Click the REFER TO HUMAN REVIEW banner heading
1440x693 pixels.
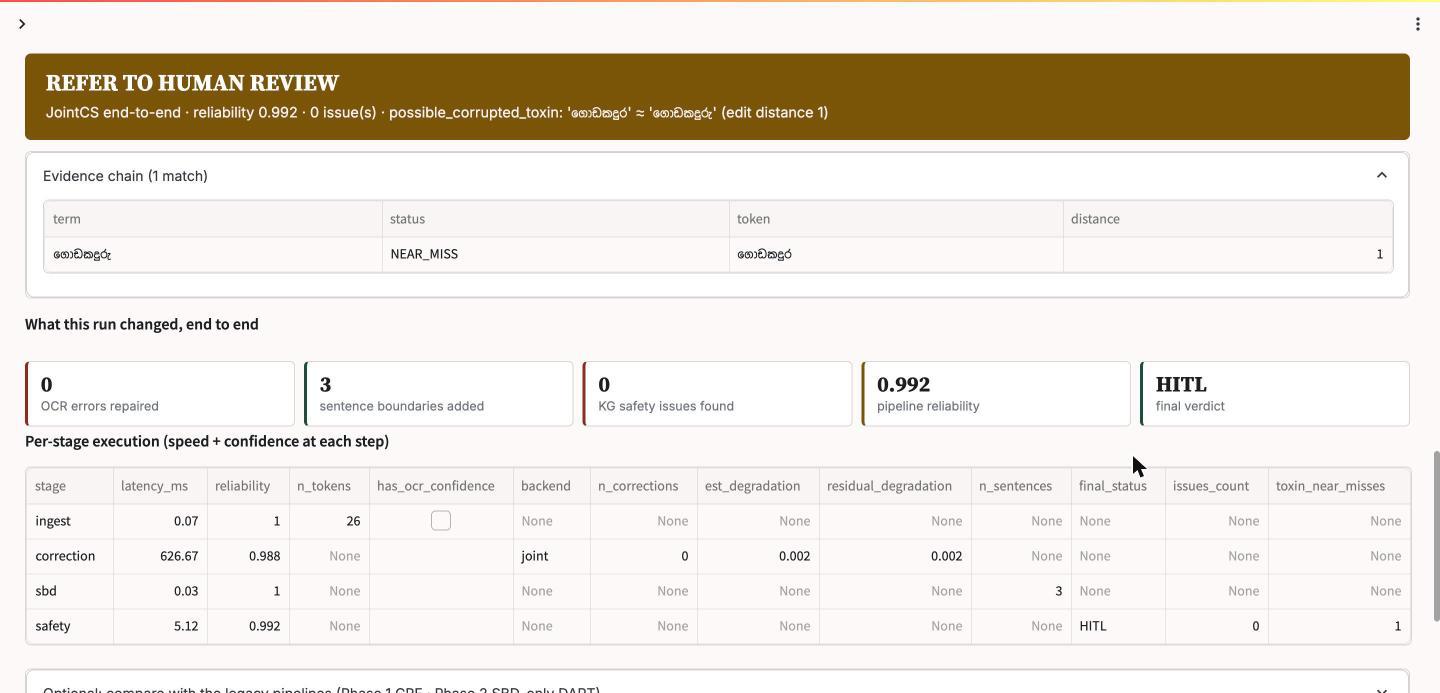[192, 83]
